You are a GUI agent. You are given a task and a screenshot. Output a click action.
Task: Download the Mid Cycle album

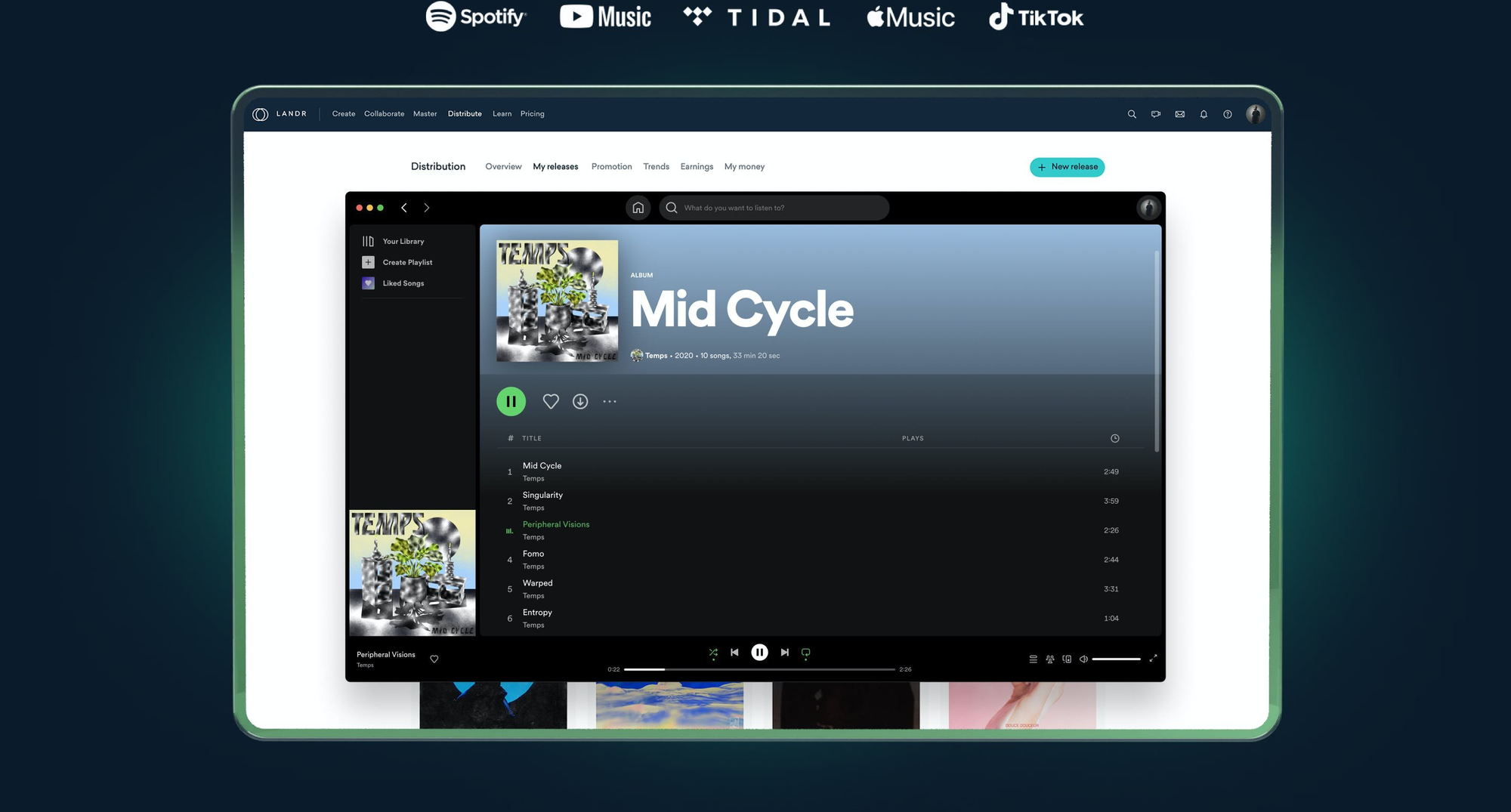[580, 402]
